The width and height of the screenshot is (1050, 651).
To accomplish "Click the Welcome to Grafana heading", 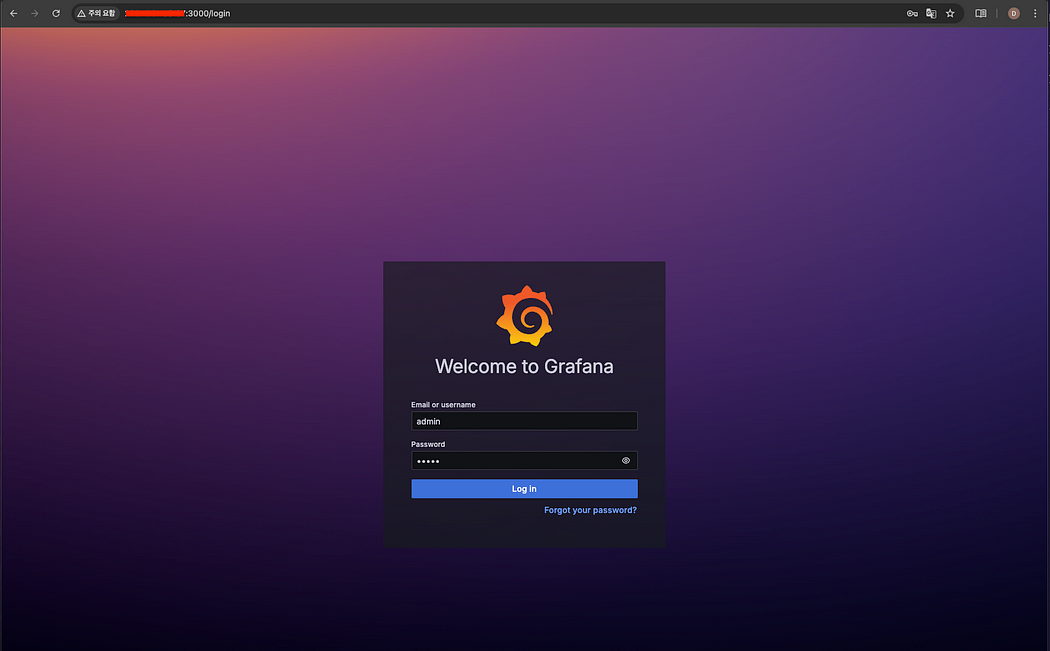I will [524, 366].
